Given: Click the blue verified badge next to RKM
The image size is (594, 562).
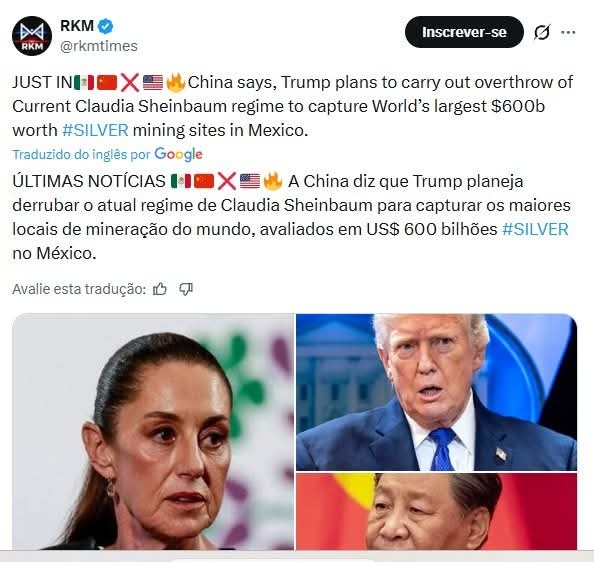Looking at the screenshot, I should [x=106, y=26].
